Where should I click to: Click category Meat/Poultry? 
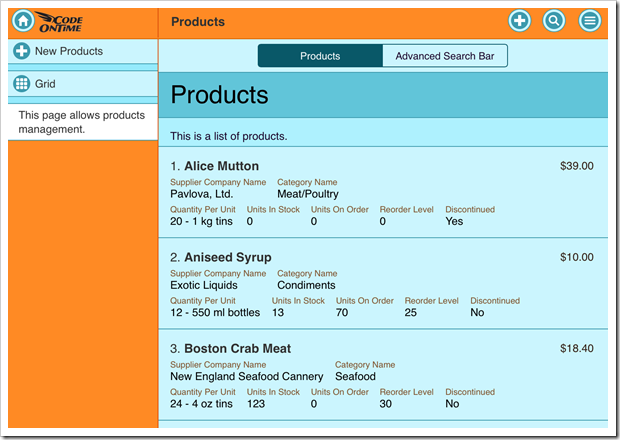coord(308,194)
